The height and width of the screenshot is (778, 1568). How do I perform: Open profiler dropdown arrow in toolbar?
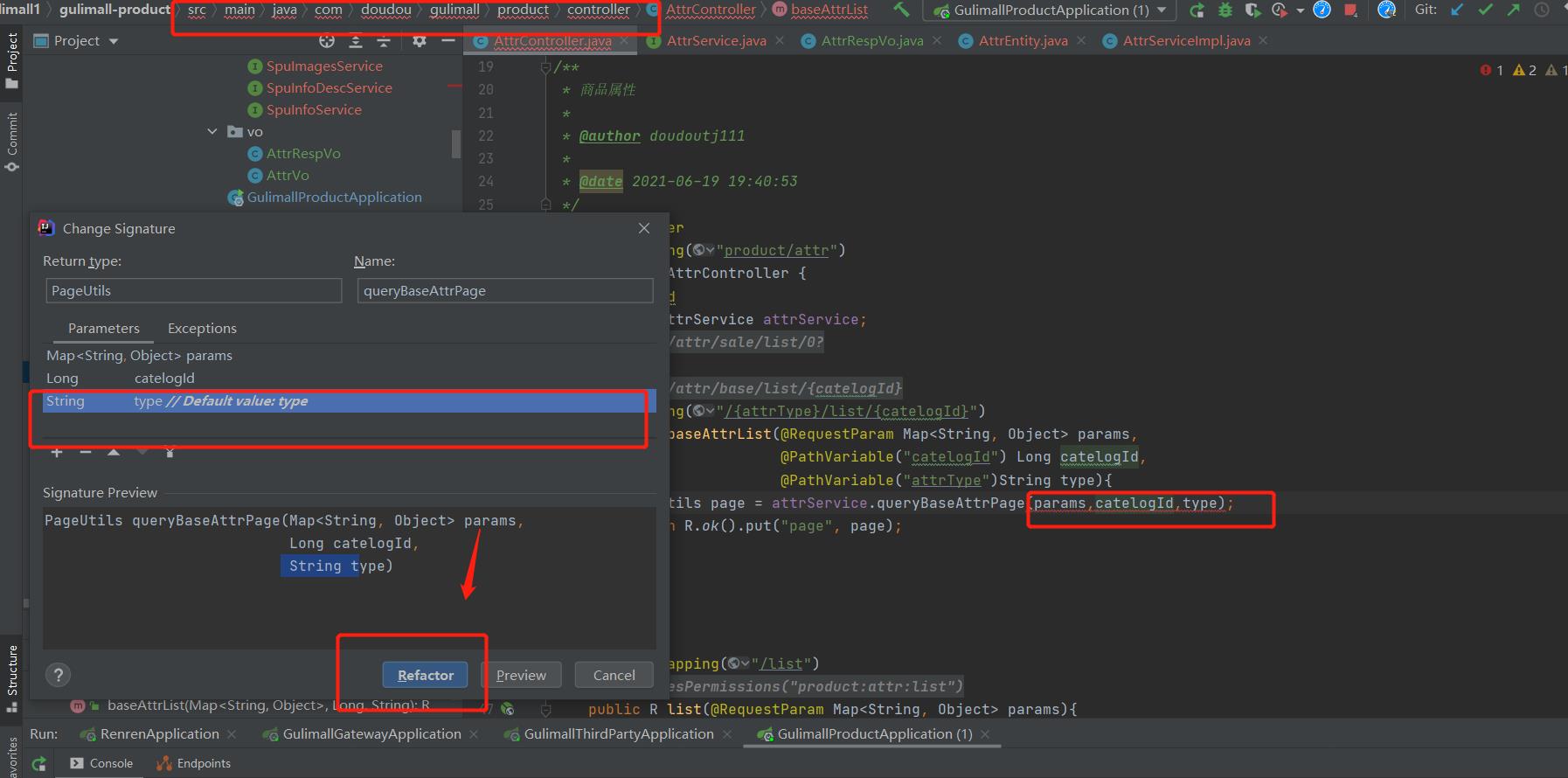[x=1300, y=10]
